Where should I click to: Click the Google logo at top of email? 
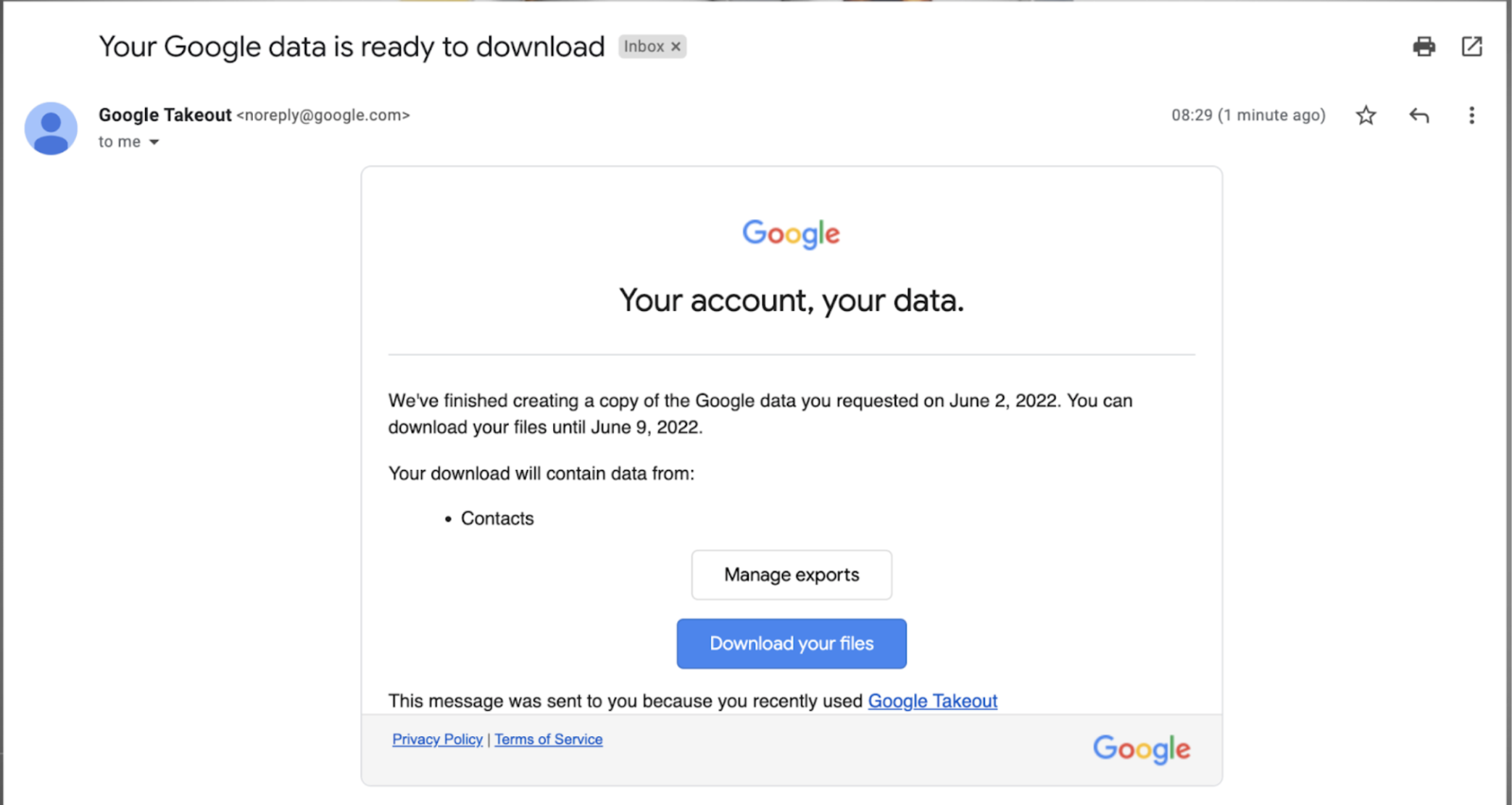(791, 234)
